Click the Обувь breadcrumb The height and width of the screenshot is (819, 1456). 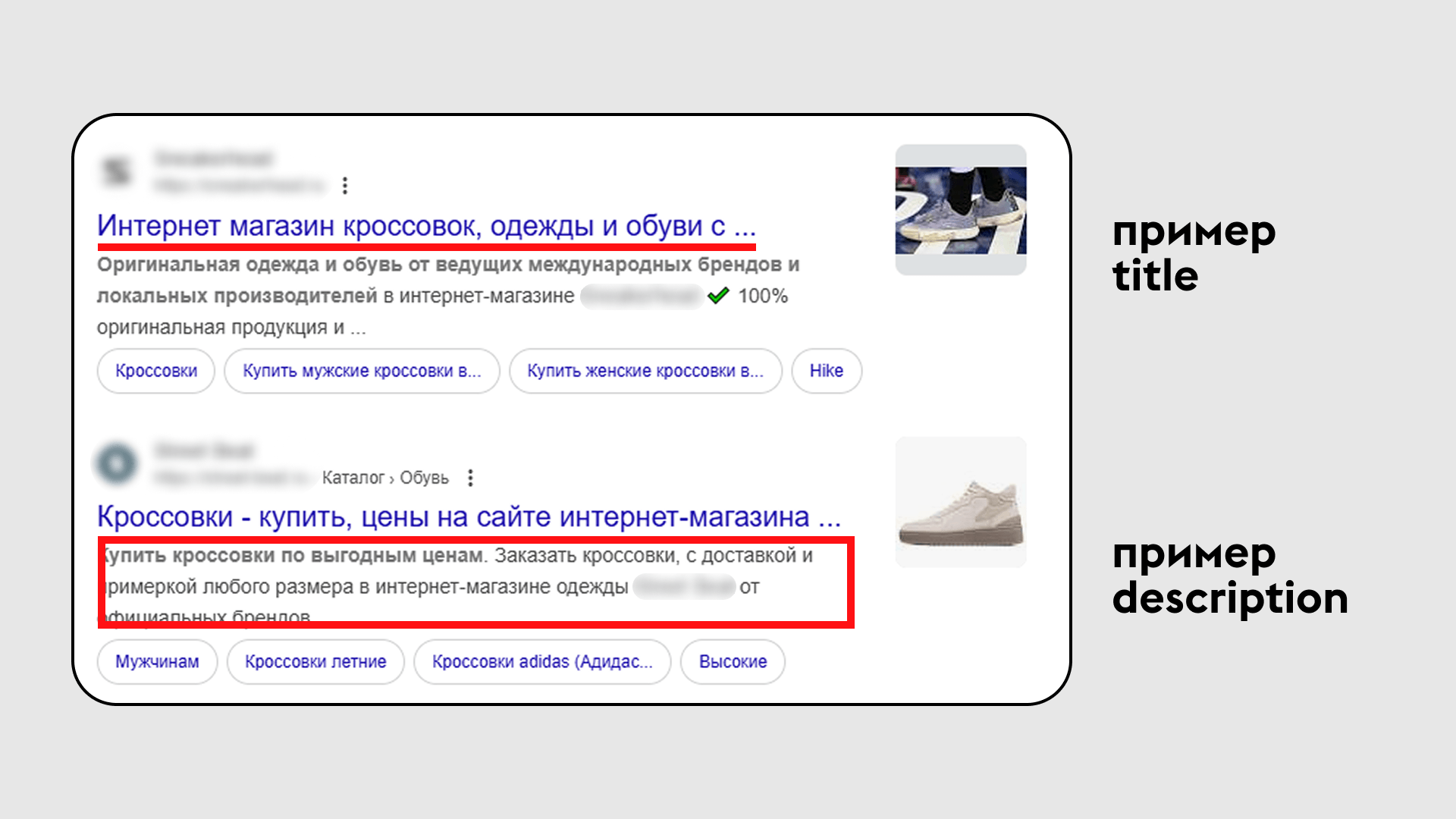tap(424, 478)
